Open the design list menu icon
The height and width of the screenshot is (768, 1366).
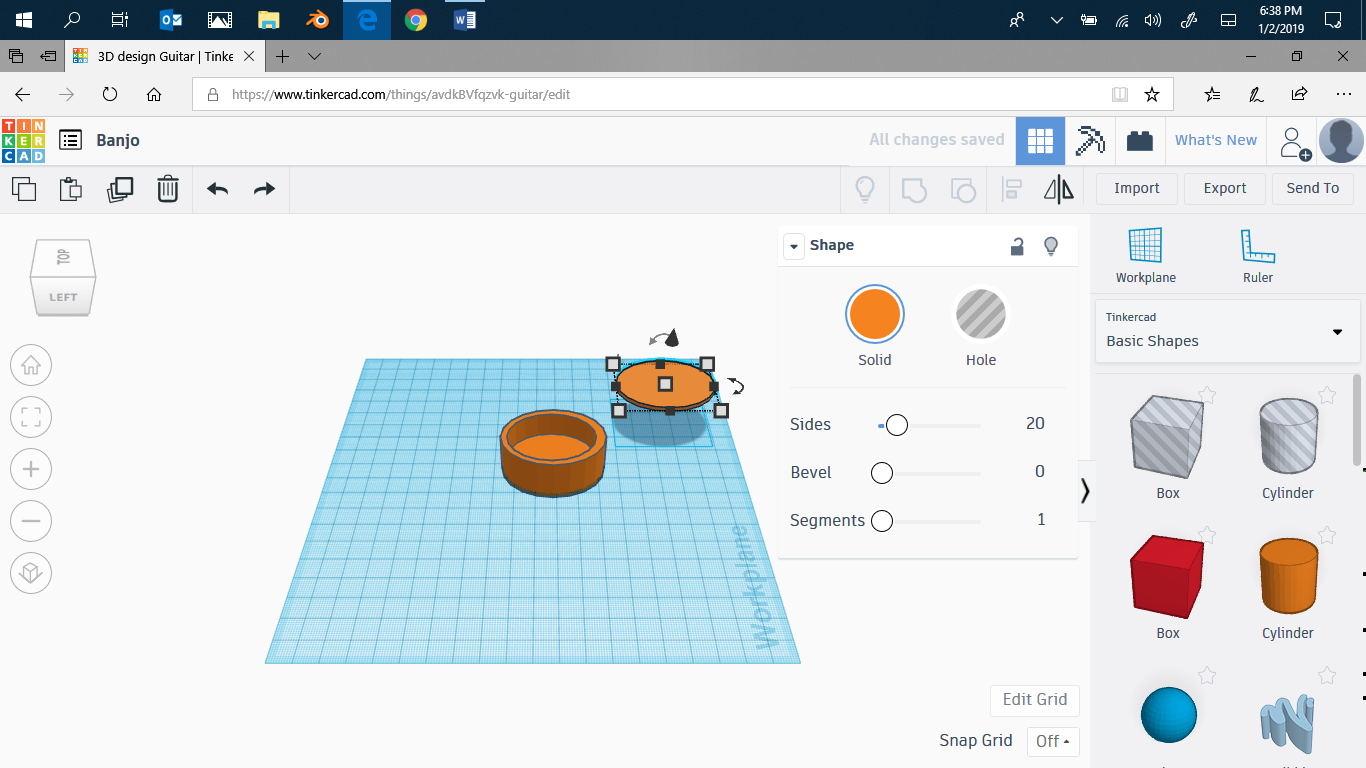(70, 140)
